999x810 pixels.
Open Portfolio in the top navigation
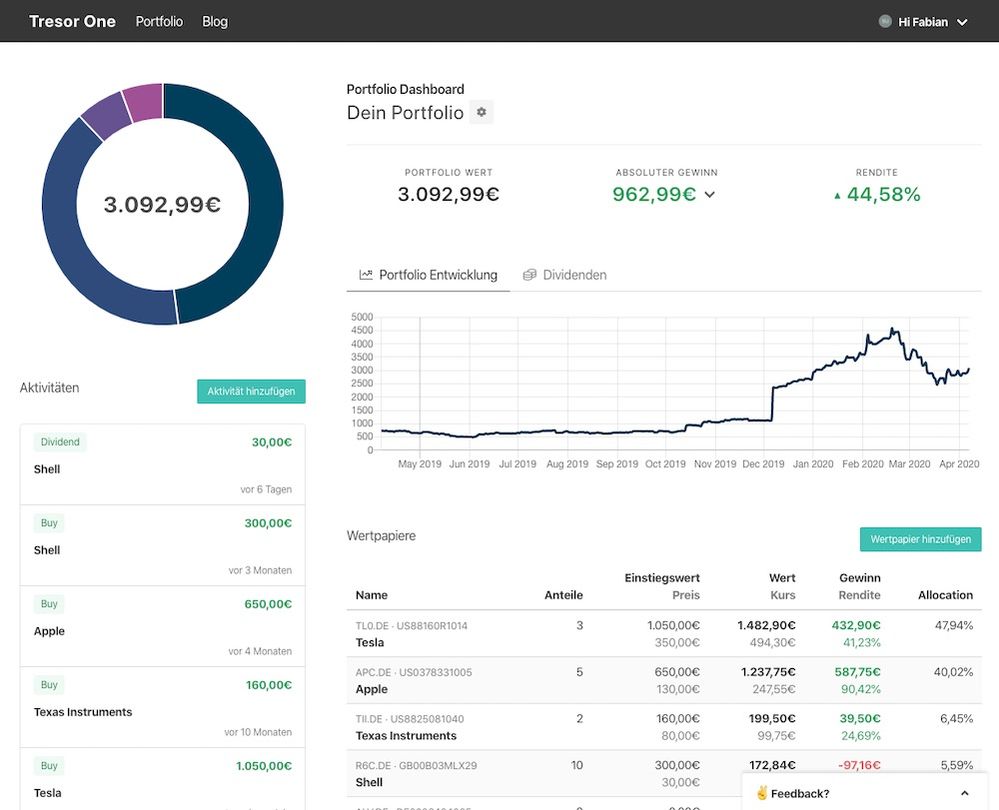159,21
